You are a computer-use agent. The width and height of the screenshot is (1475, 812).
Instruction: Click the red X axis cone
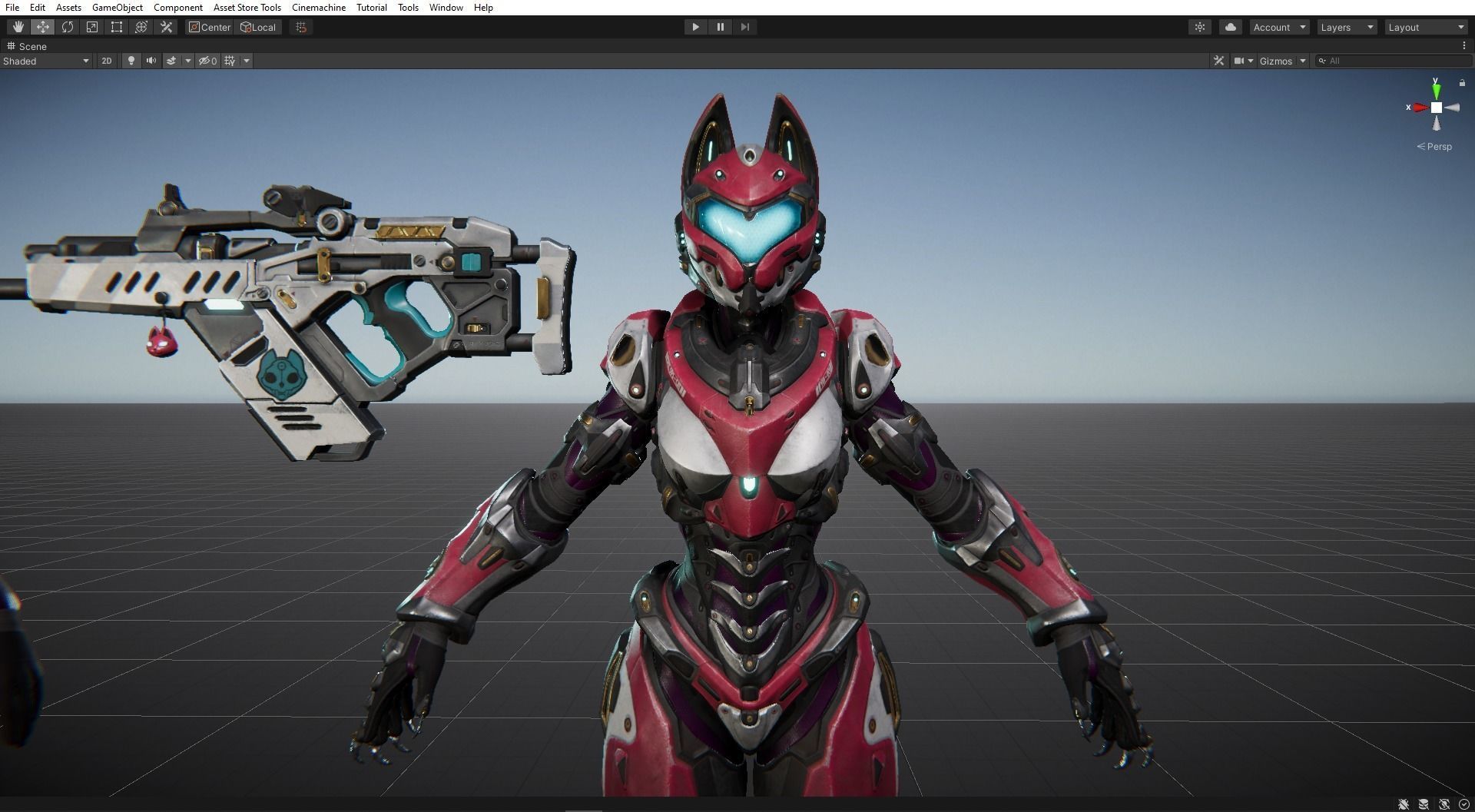1420,108
